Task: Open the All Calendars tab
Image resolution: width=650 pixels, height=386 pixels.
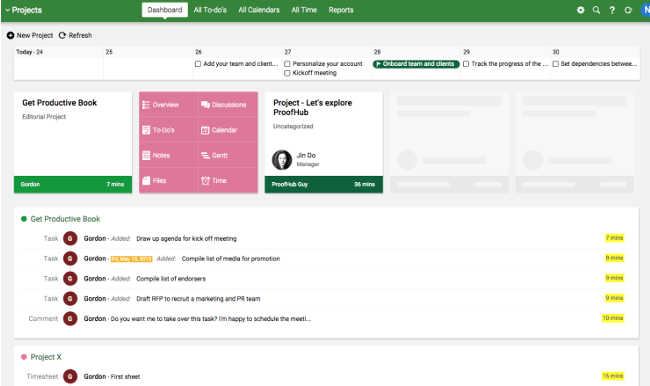Action: tap(259, 10)
